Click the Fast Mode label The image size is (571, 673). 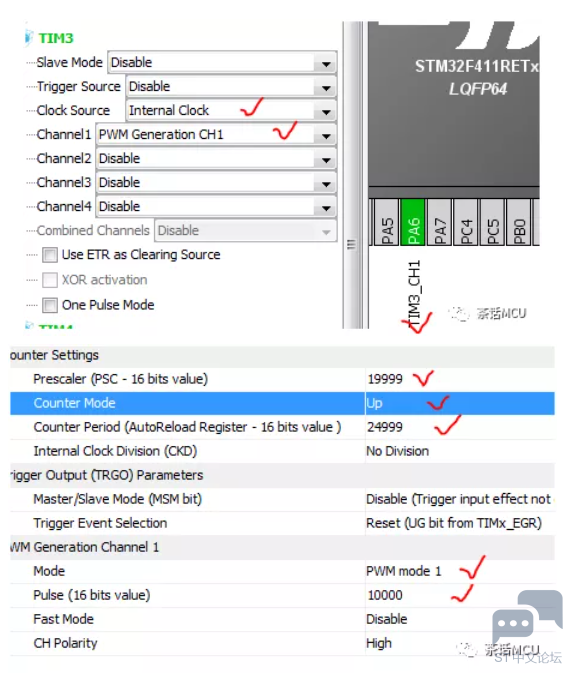point(64,619)
